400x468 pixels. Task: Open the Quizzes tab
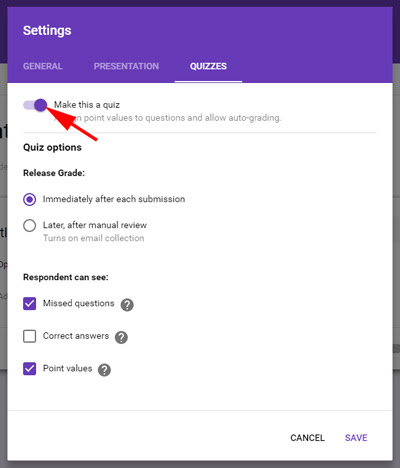[208, 66]
